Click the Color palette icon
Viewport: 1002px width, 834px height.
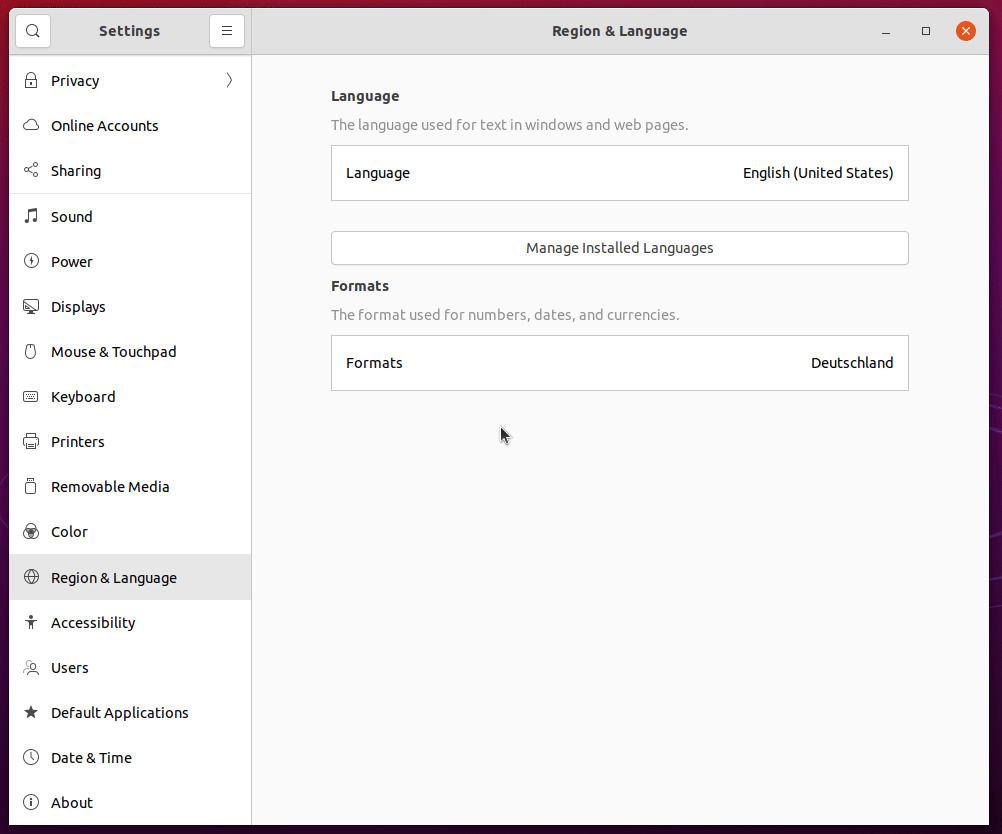click(x=31, y=531)
